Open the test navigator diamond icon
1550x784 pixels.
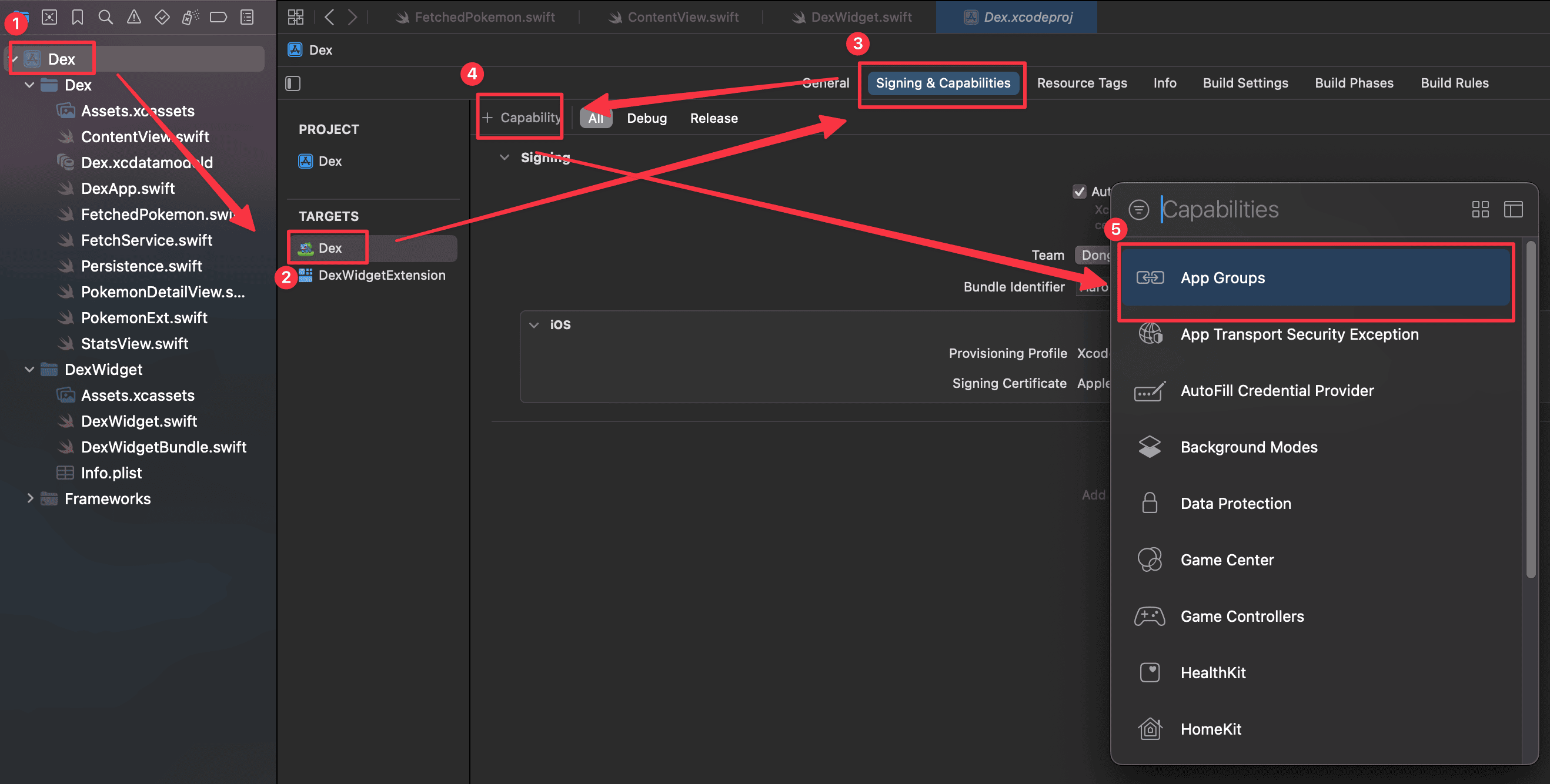162,17
